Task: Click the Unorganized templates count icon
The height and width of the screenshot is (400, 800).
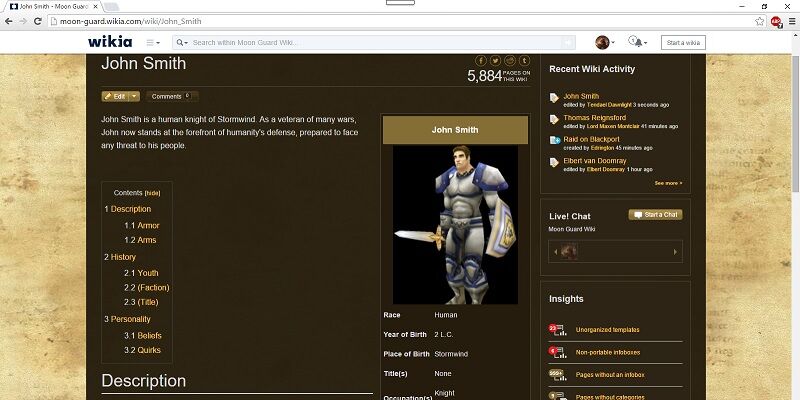Action: pyautogui.click(x=558, y=330)
